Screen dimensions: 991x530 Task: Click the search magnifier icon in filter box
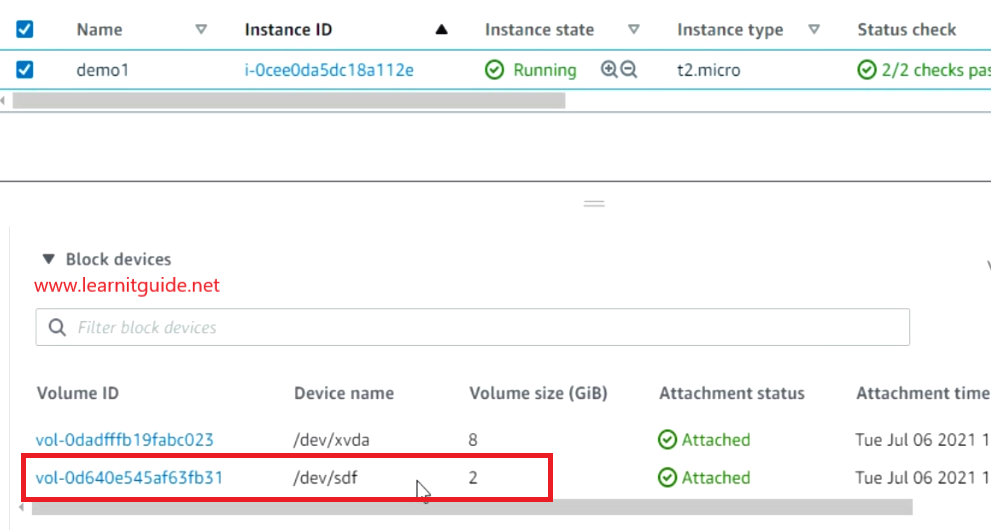(x=58, y=327)
